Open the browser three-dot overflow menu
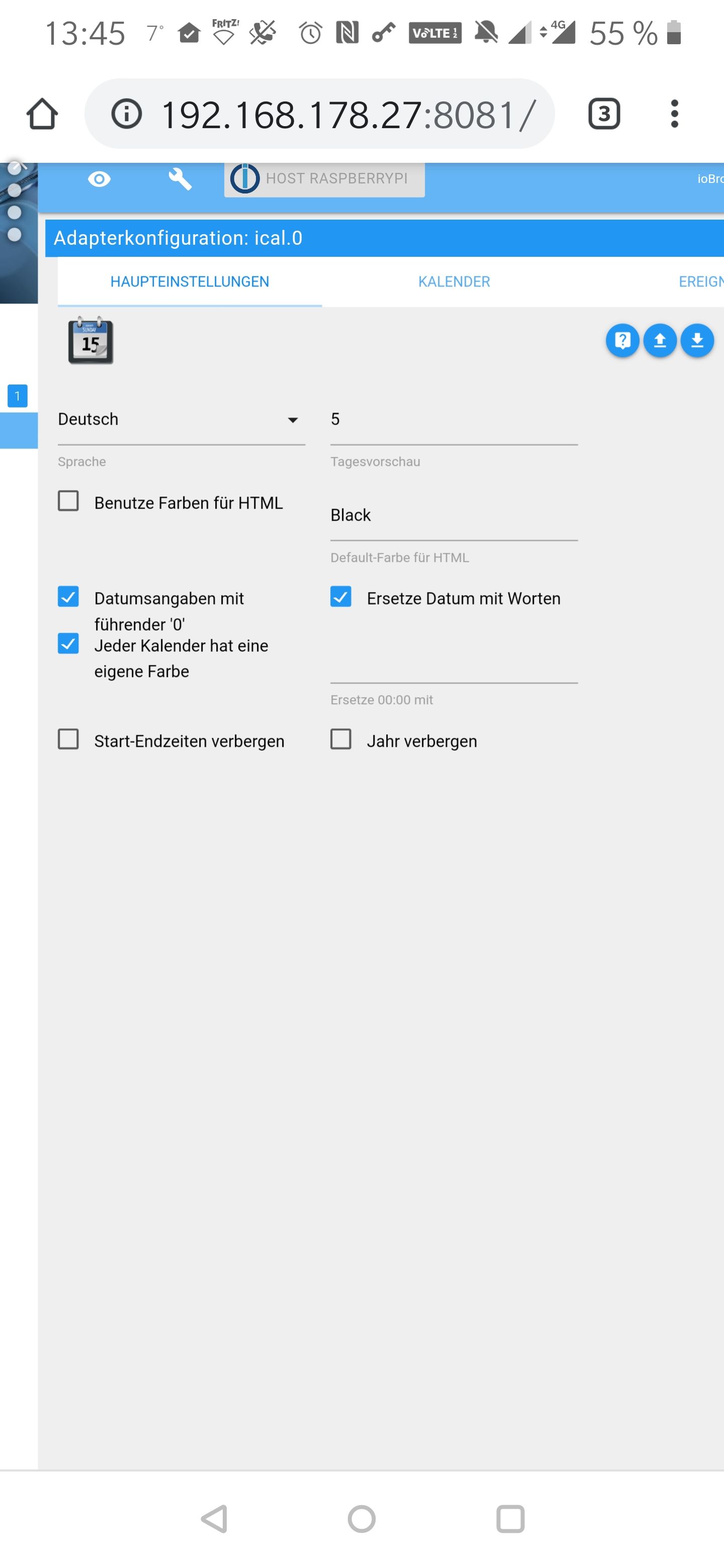Viewport: 724px width, 1568px height. pyautogui.click(x=674, y=114)
